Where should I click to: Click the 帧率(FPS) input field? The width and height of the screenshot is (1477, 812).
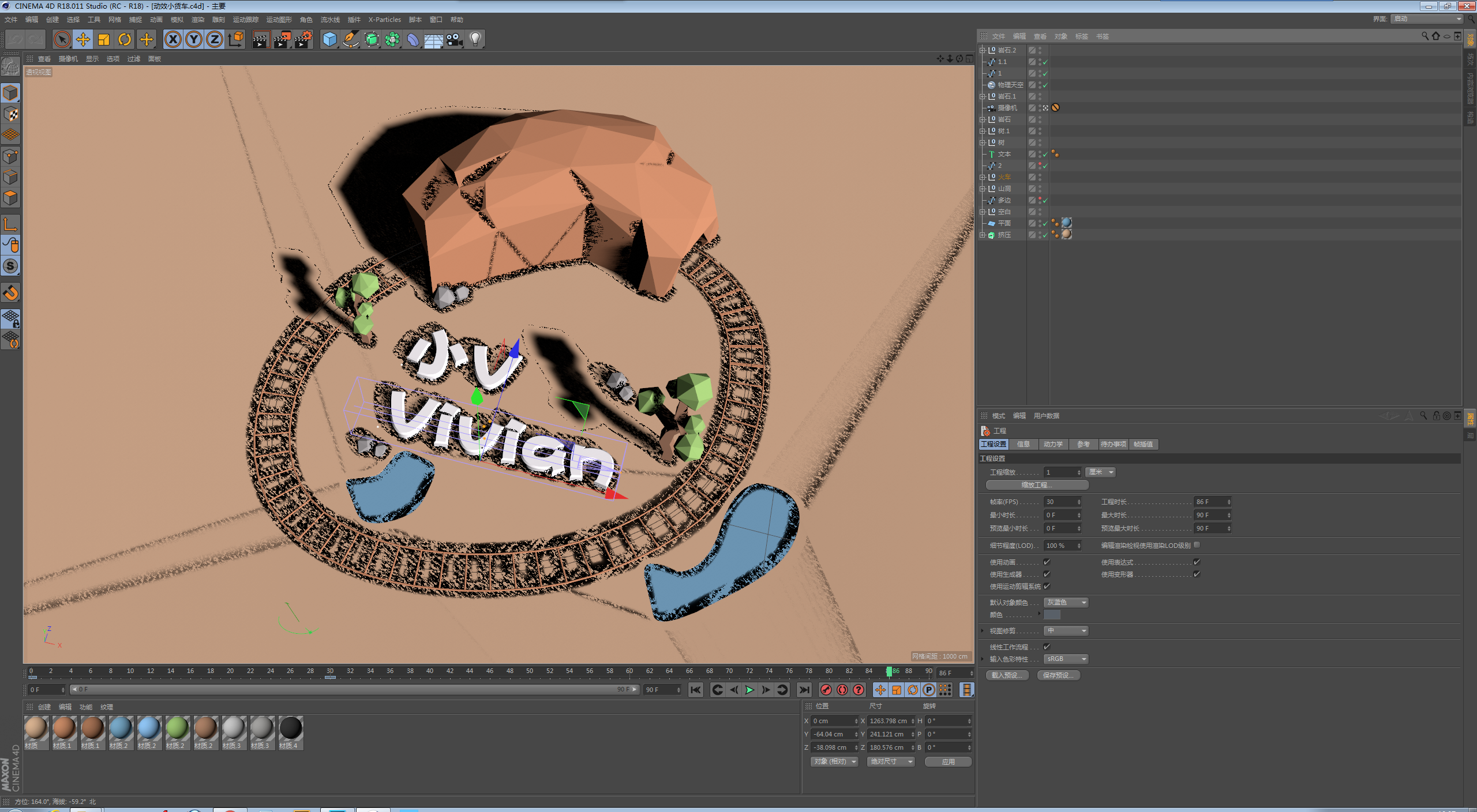1063,502
